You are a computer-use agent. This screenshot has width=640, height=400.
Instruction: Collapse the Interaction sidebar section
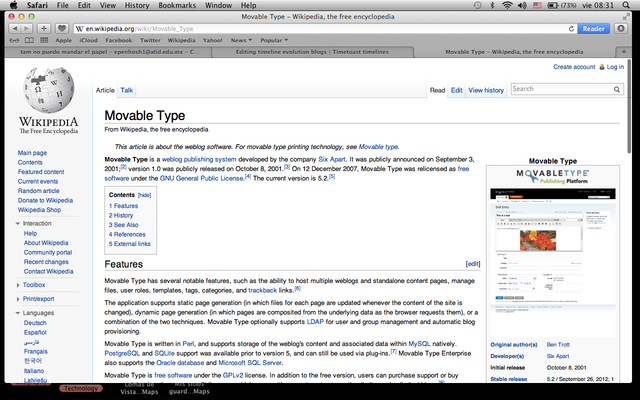click(x=18, y=224)
